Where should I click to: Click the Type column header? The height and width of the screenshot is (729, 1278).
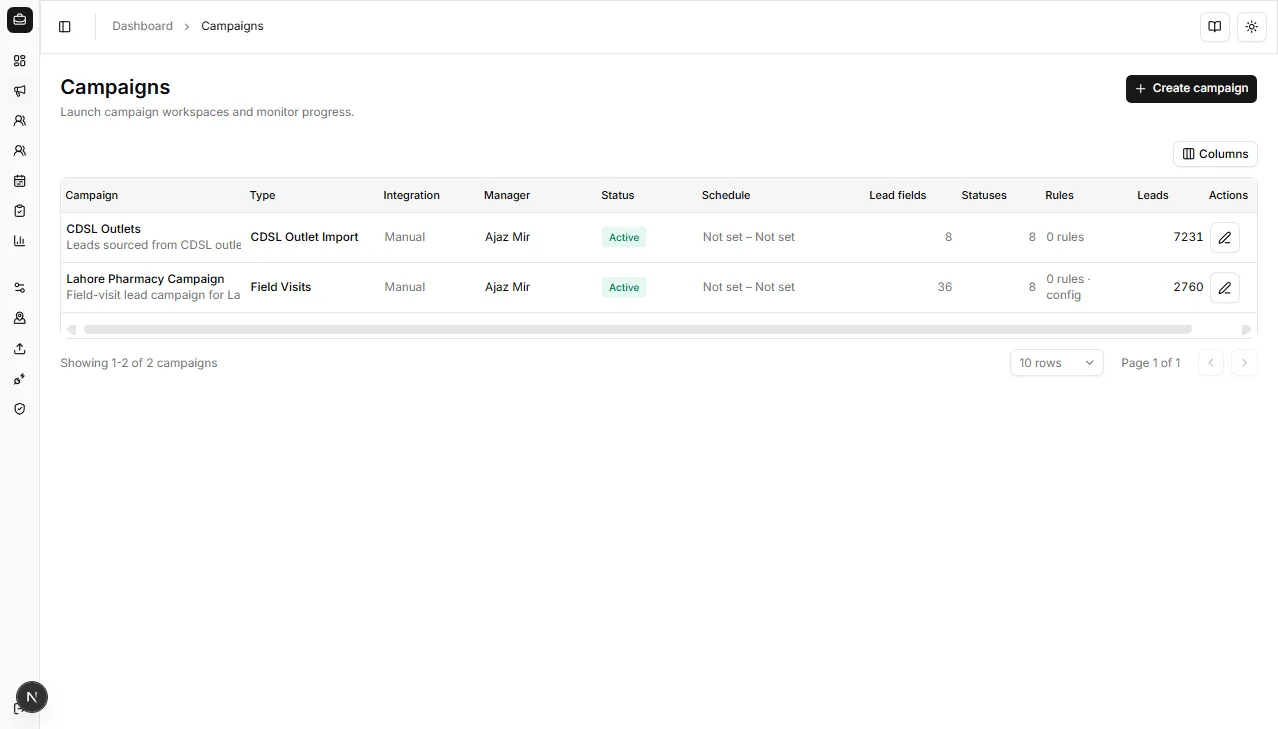[x=262, y=195]
